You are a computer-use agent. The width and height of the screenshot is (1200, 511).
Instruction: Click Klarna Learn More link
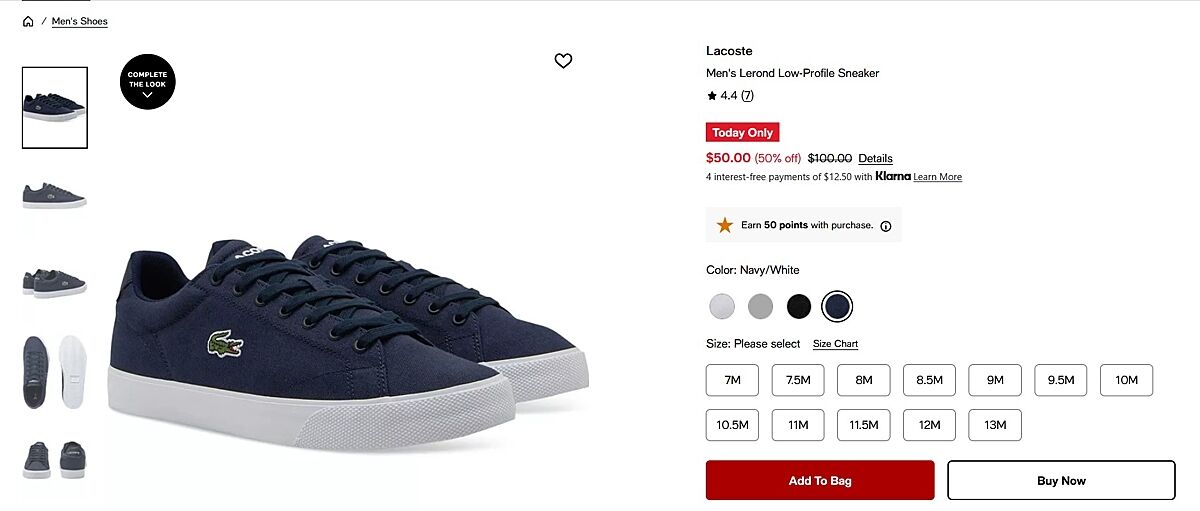[x=937, y=177]
